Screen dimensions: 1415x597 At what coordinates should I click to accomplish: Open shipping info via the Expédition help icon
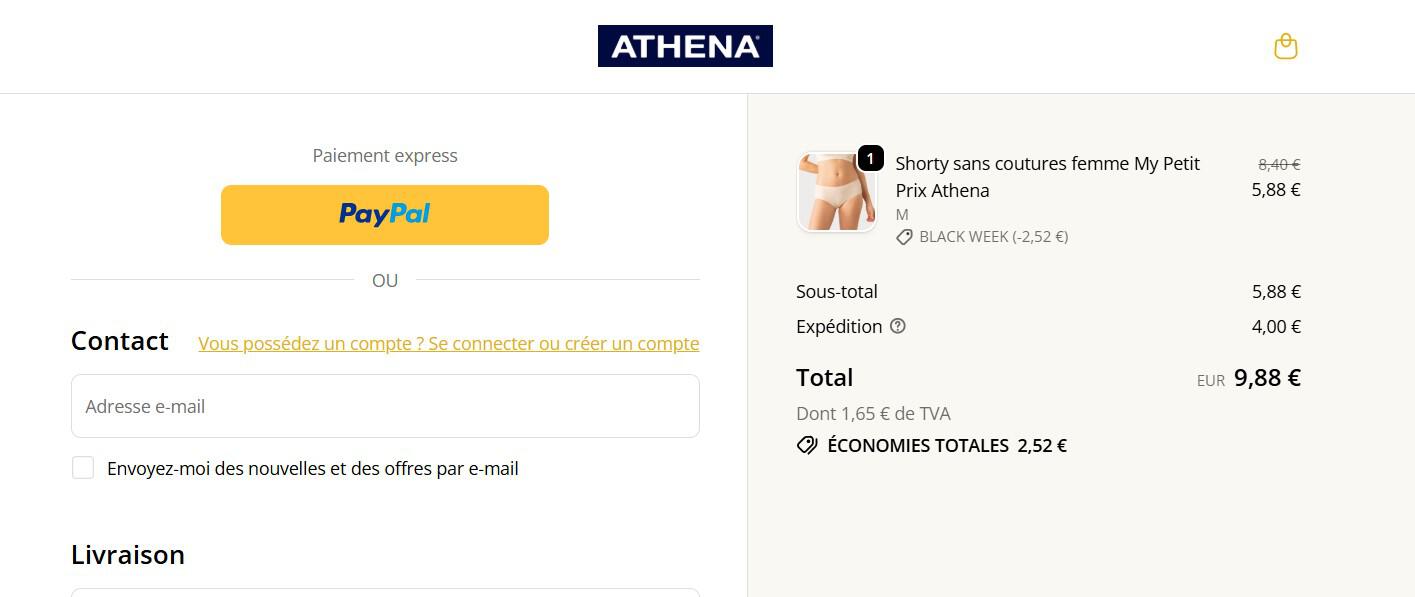(x=897, y=325)
